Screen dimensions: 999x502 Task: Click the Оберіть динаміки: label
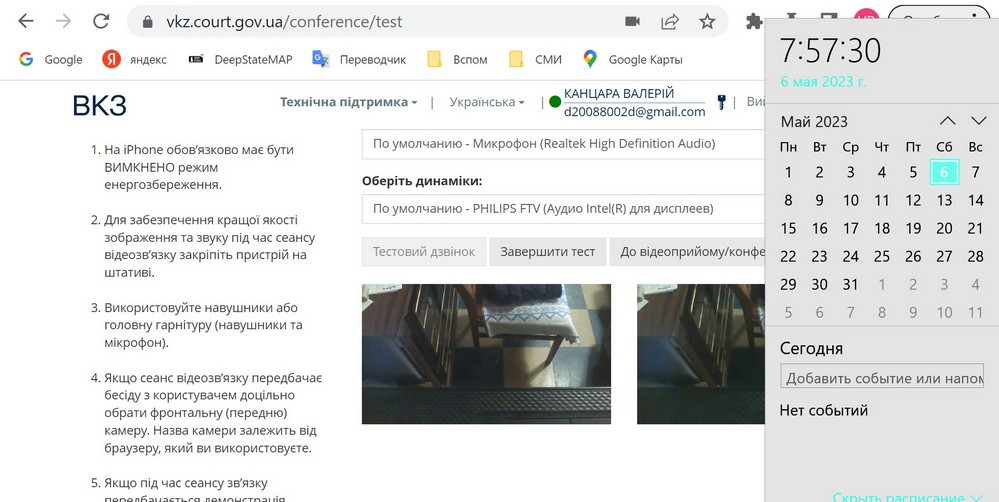tap(422, 181)
